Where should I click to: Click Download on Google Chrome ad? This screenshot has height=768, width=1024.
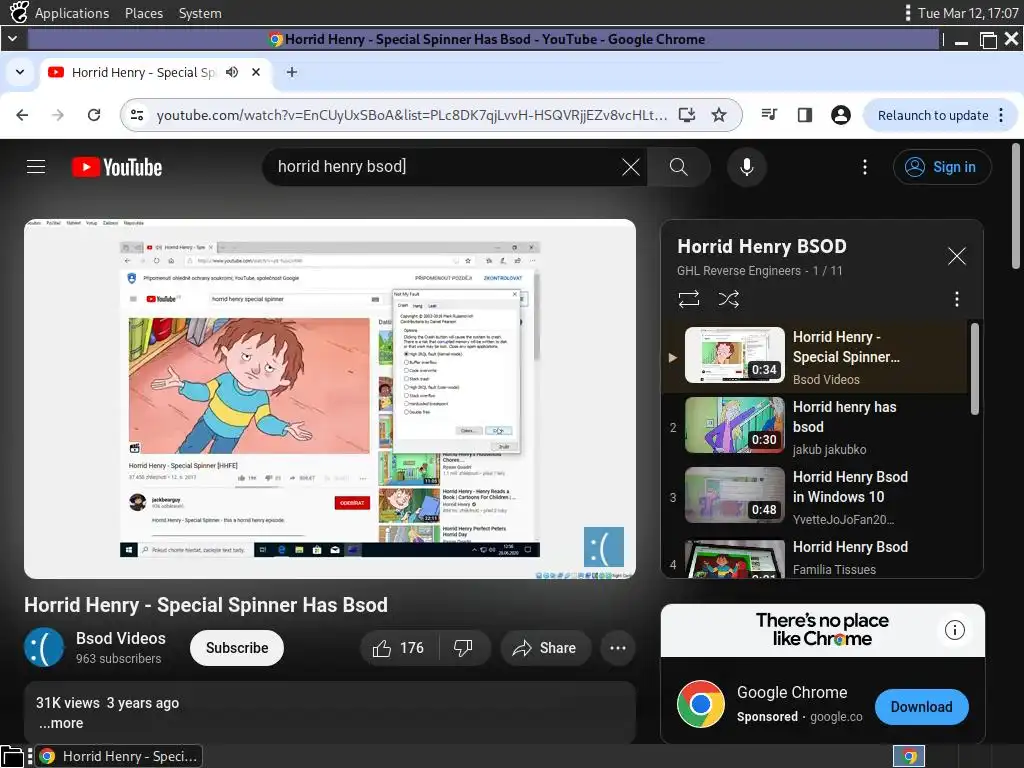point(921,707)
